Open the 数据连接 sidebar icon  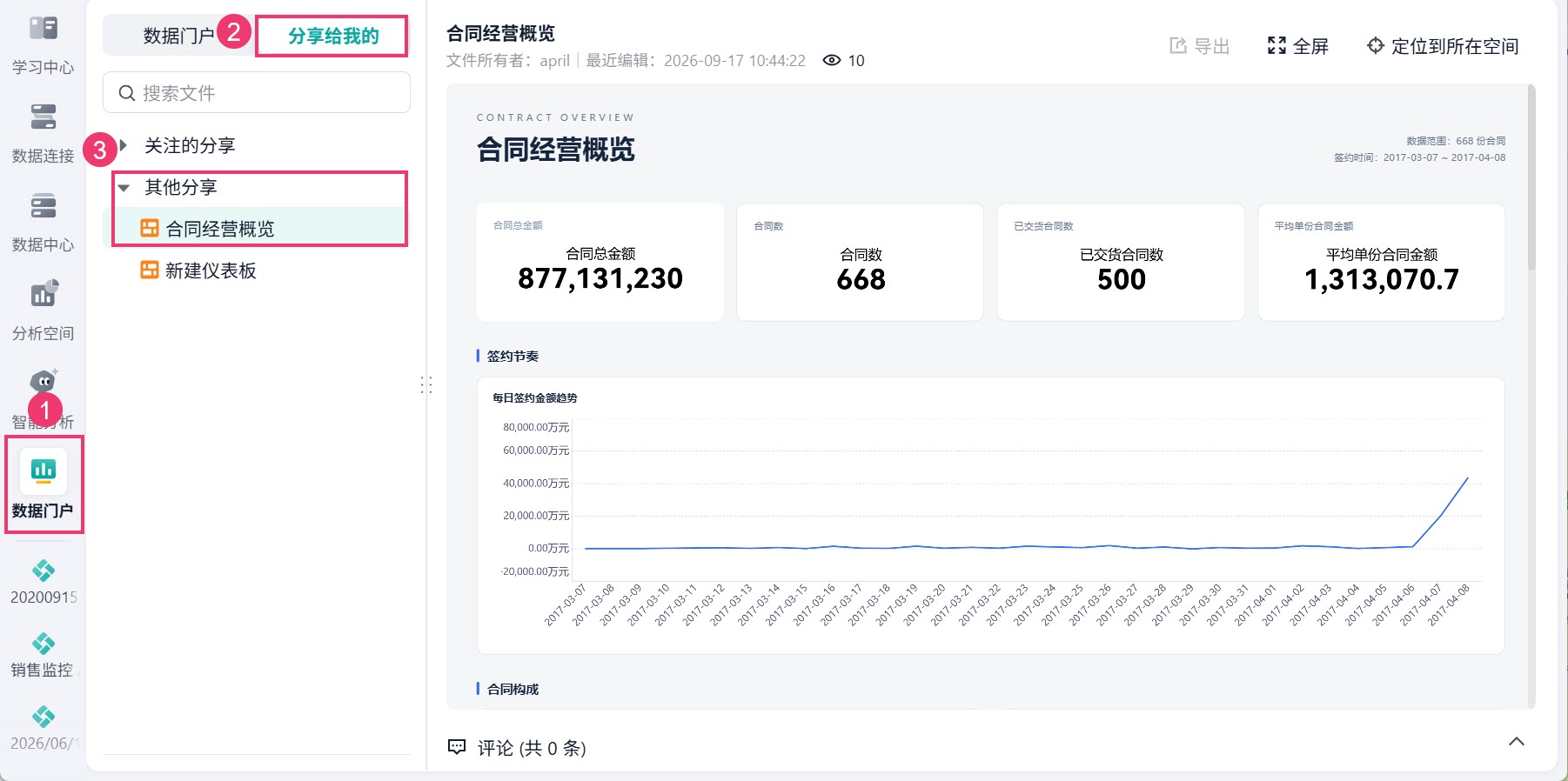point(44,117)
